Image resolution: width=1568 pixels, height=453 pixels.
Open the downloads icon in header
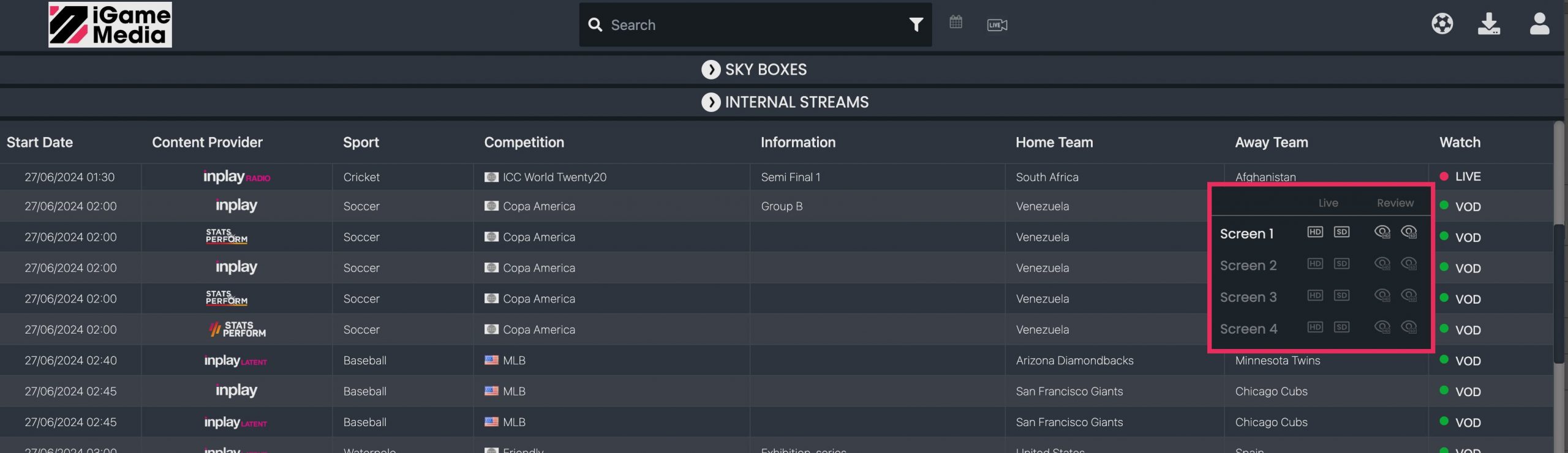coord(1488,24)
